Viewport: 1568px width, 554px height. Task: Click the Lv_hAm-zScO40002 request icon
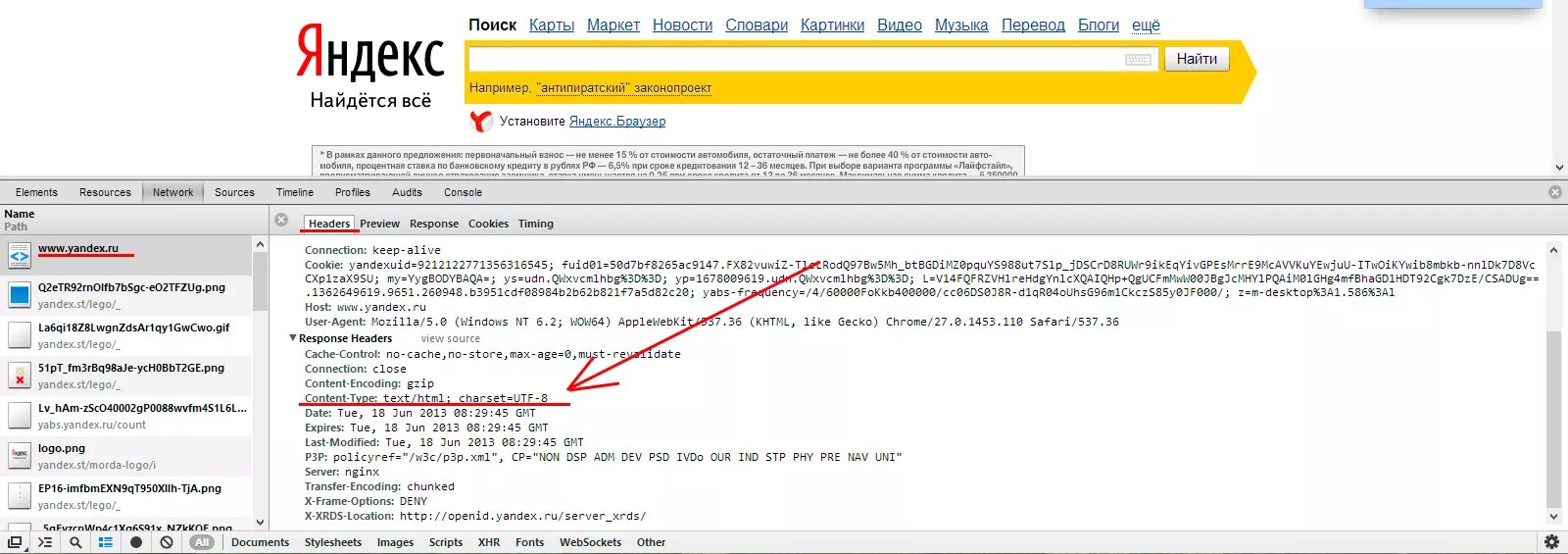[20, 416]
